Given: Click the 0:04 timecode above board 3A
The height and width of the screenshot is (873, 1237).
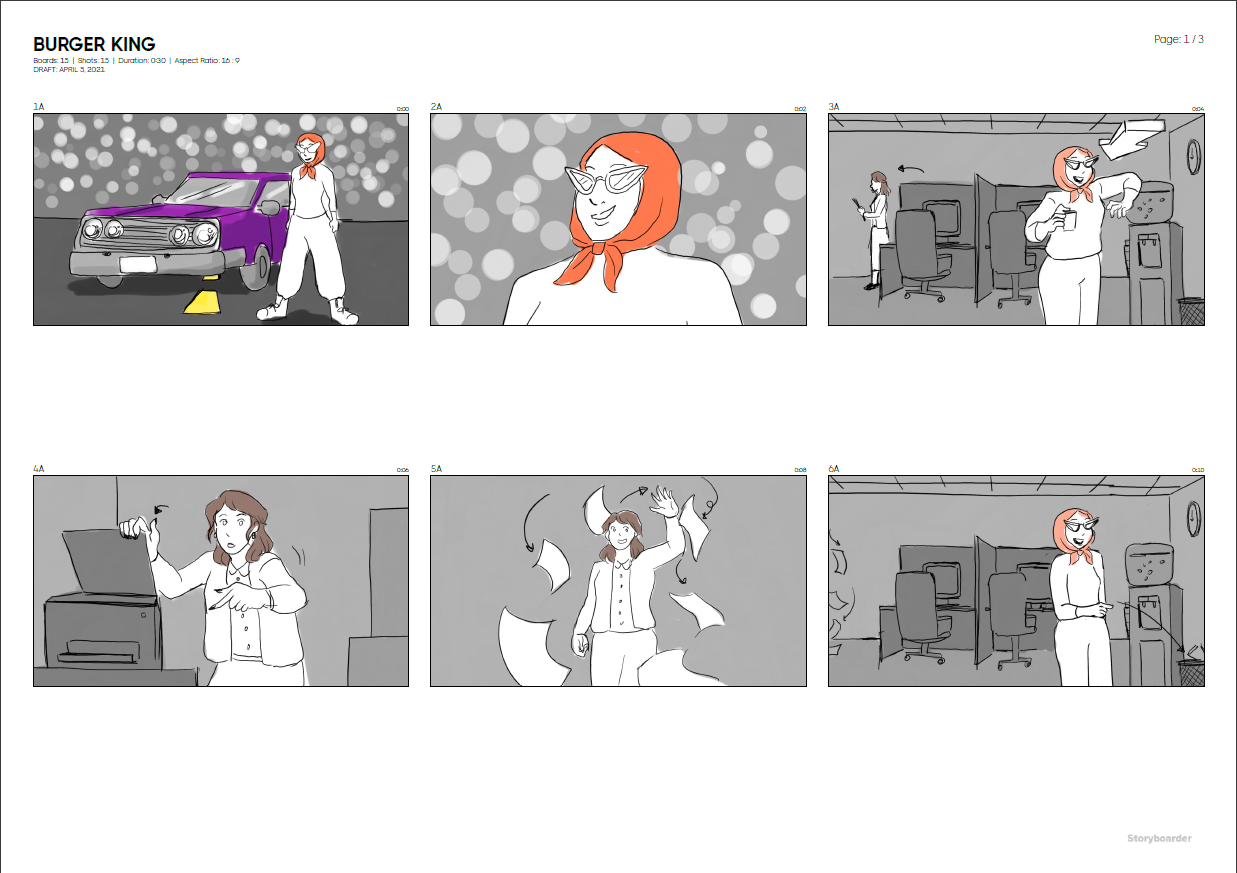Looking at the screenshot, I should point(1198,109).
